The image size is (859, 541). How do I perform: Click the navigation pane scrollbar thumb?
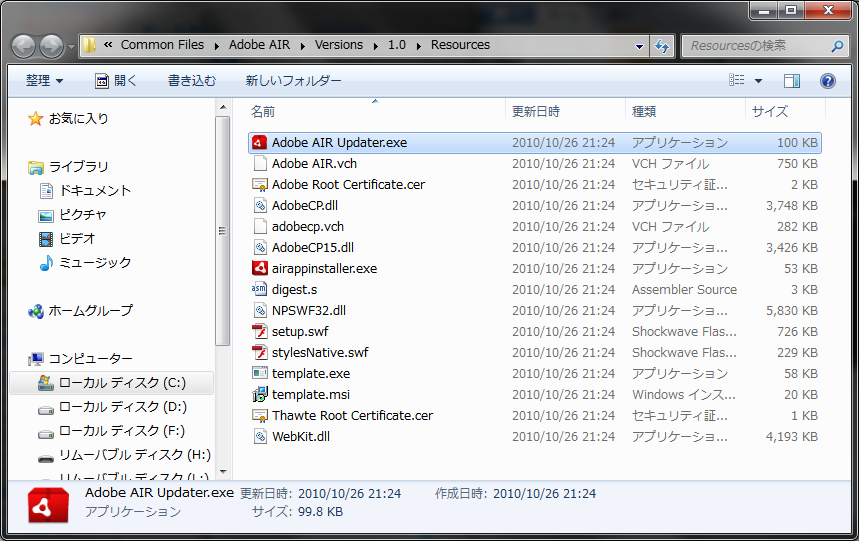point(222,231)
